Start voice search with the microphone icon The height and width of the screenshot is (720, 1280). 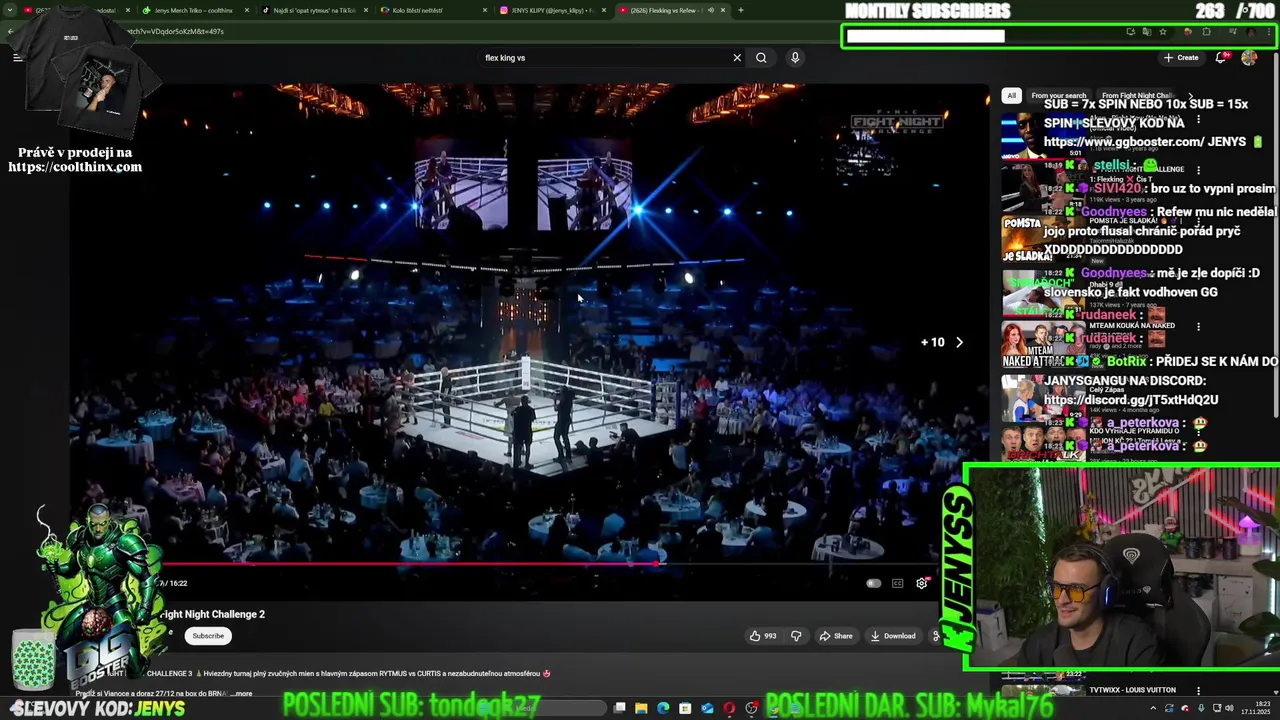pyautogui.click(x=795, y=58)
